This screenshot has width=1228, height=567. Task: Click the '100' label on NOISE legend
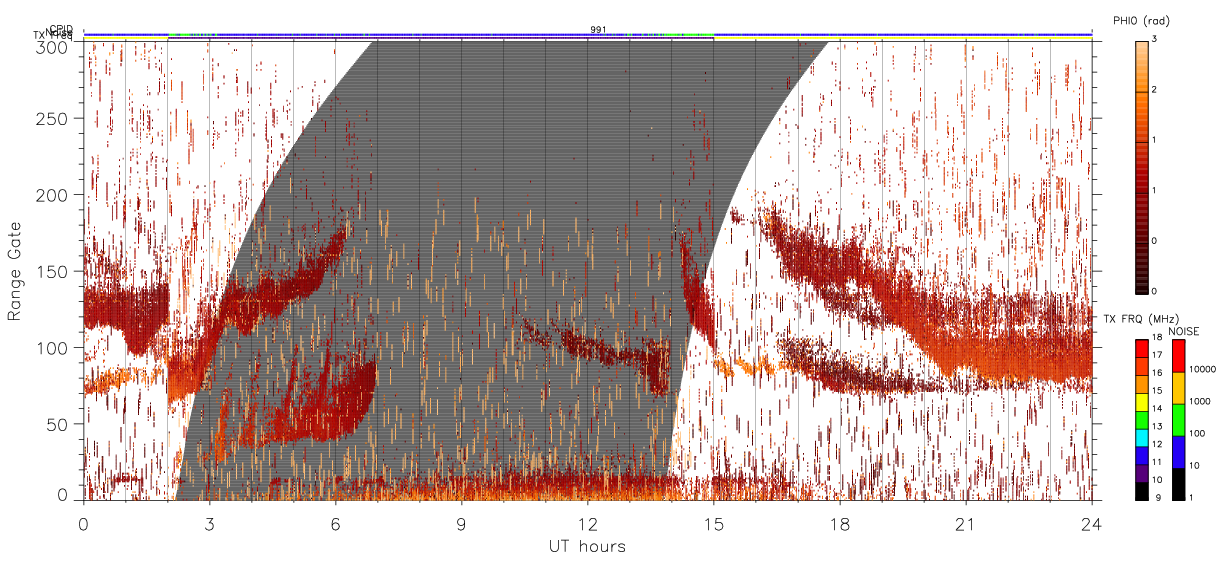1197,434
